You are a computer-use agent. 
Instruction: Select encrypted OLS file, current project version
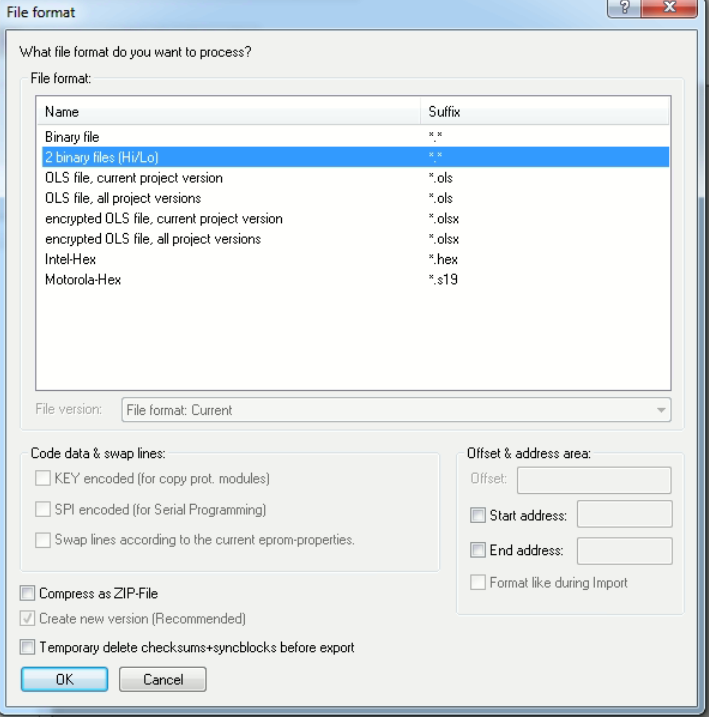click(x=164, y=218)
